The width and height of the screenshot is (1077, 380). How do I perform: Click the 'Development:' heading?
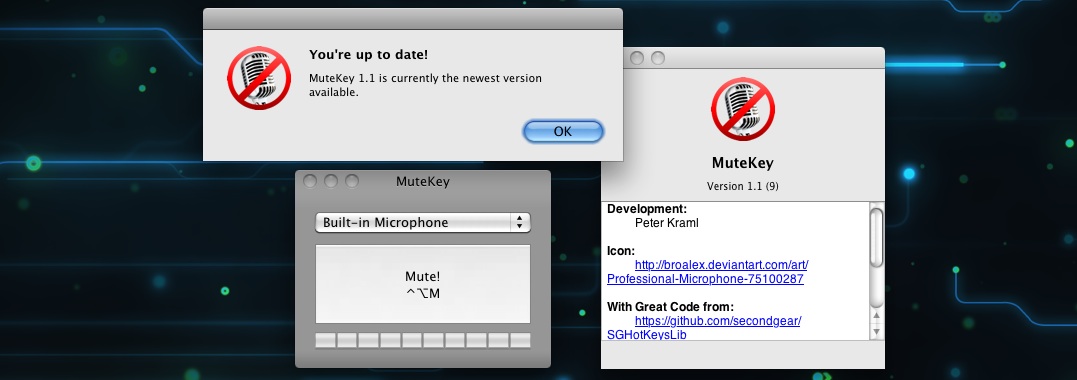click(x=647, y=209)
